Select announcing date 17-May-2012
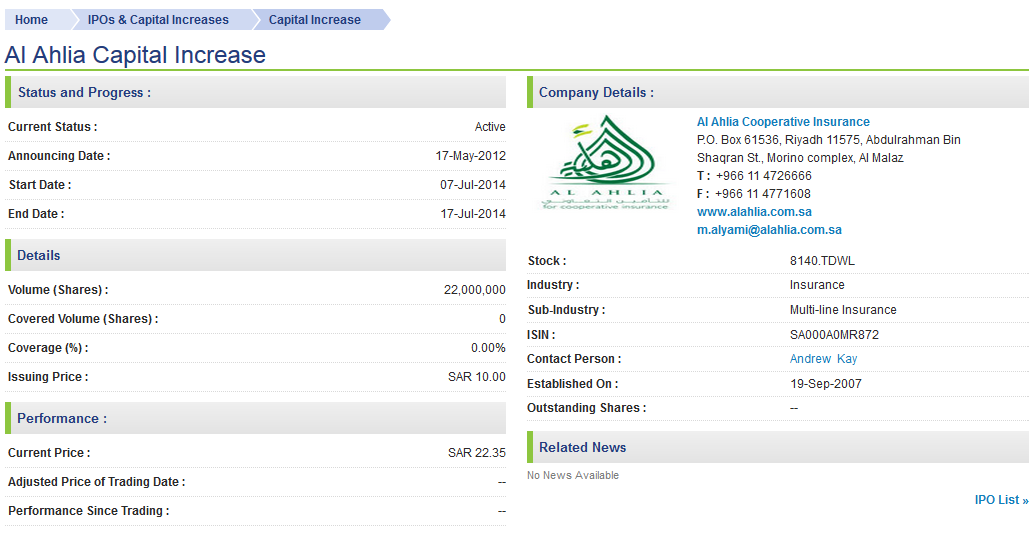Image resolution: width=1036 pixels, height=536 pixels. (x=470, y=156)
